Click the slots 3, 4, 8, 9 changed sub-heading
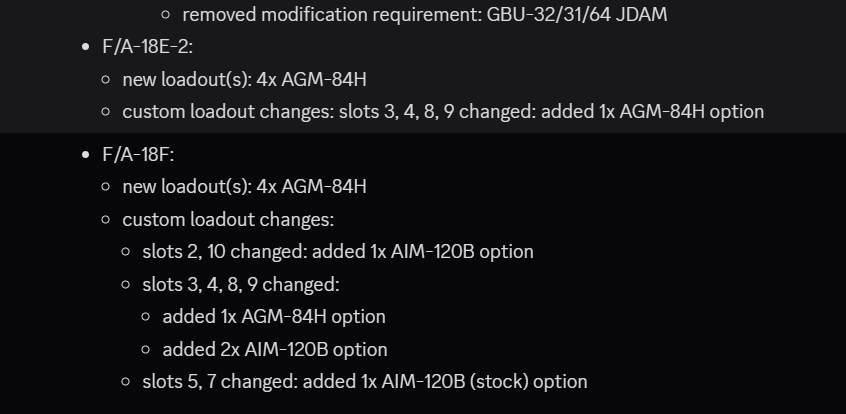The height and width of the screenshot is (414, 846). point(241,284)
